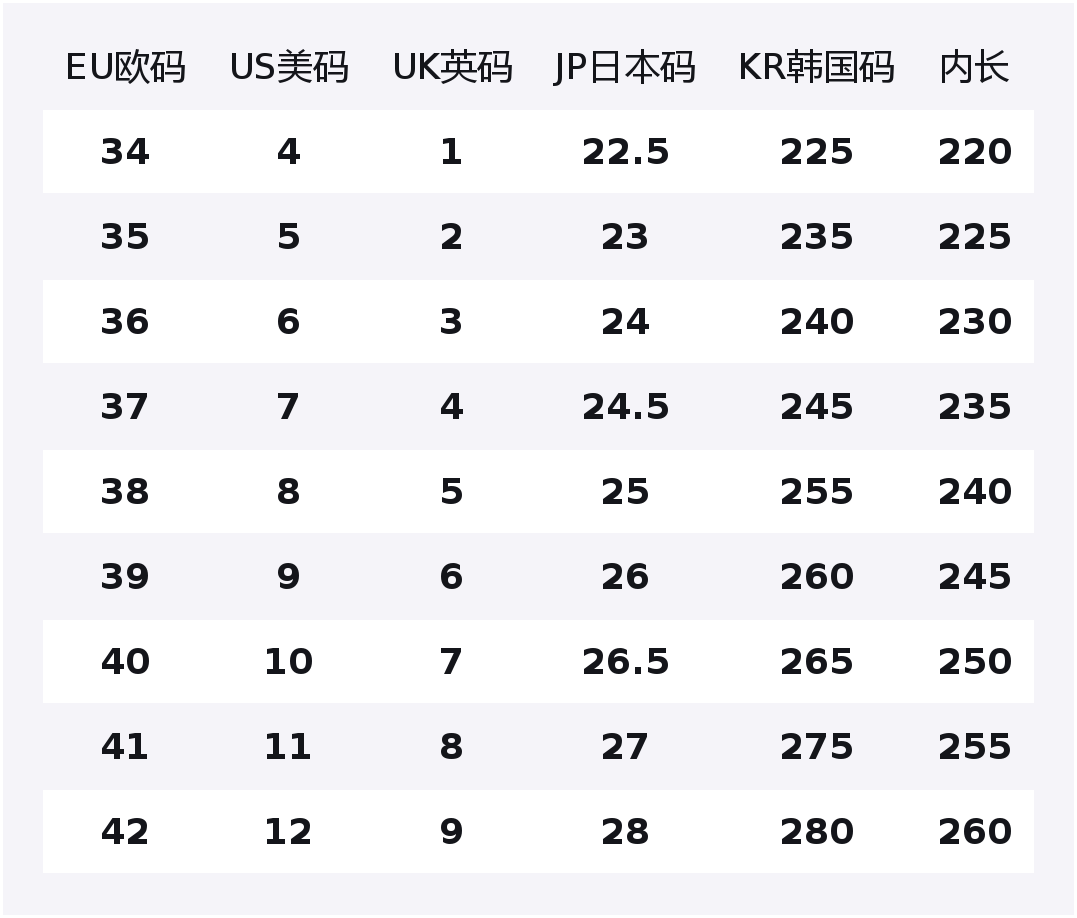Select EU size 34 cell
This screenshot has width=1077, height=918.
(x=125, y=152)
